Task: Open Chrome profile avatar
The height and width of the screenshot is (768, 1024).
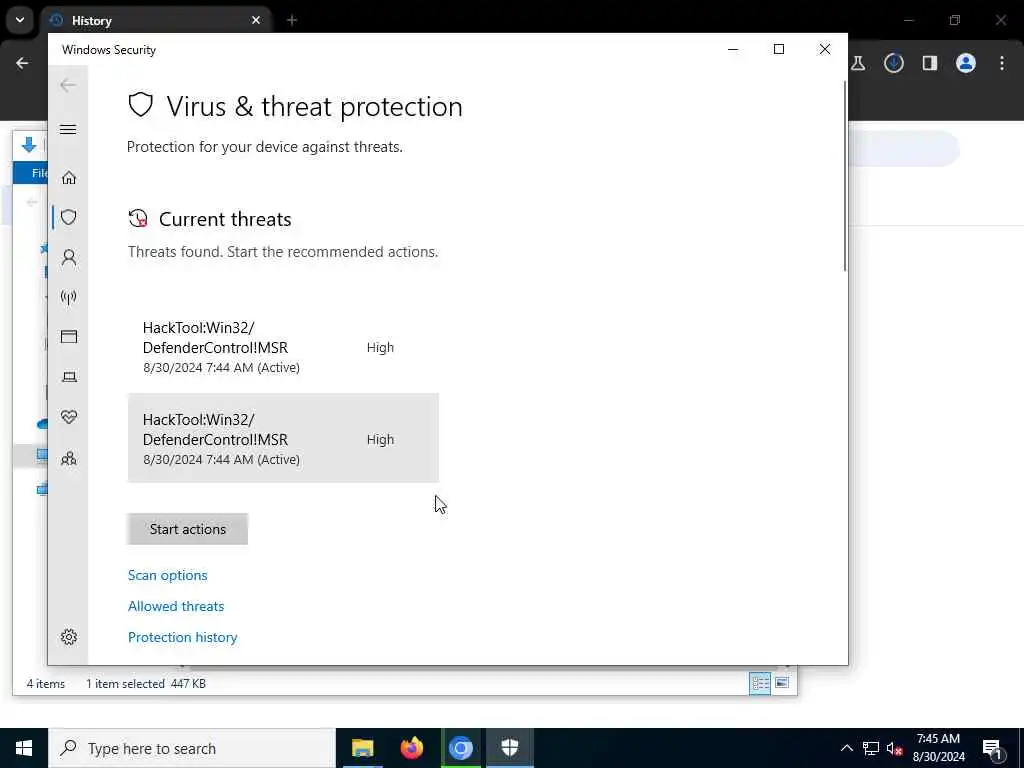Action: 966,63
